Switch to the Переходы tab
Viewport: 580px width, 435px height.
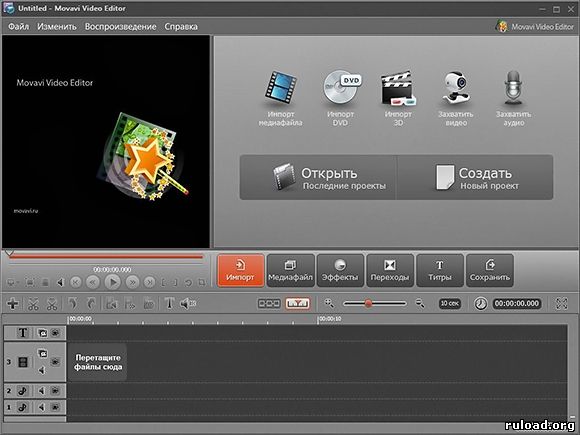tap(390, 270)
